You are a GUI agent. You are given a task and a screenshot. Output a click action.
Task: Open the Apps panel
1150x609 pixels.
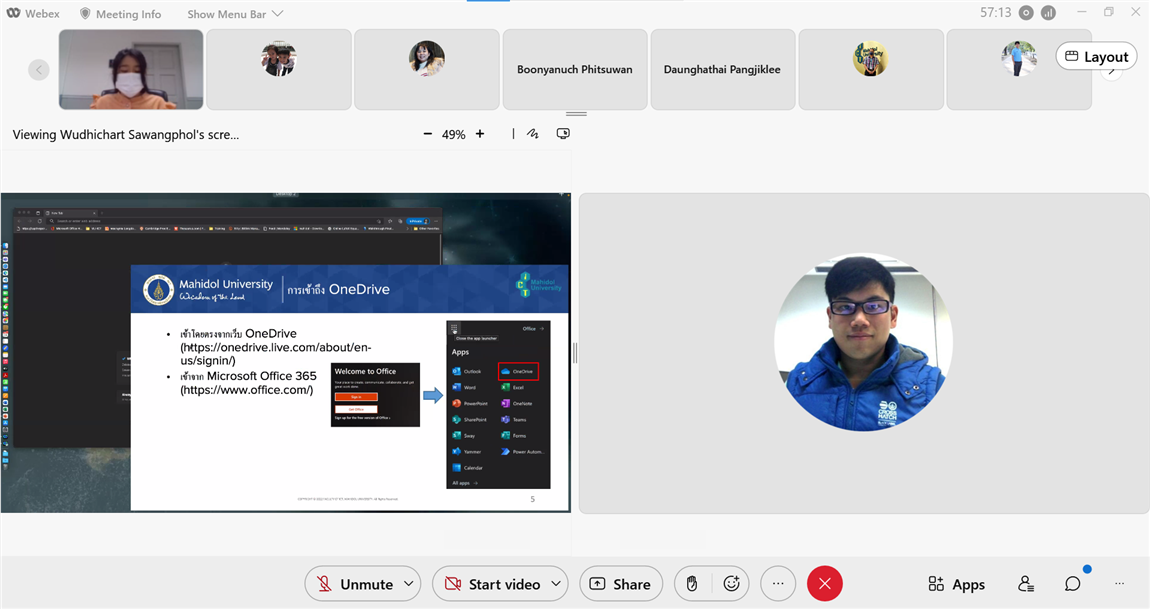click(x=957, y=584)
